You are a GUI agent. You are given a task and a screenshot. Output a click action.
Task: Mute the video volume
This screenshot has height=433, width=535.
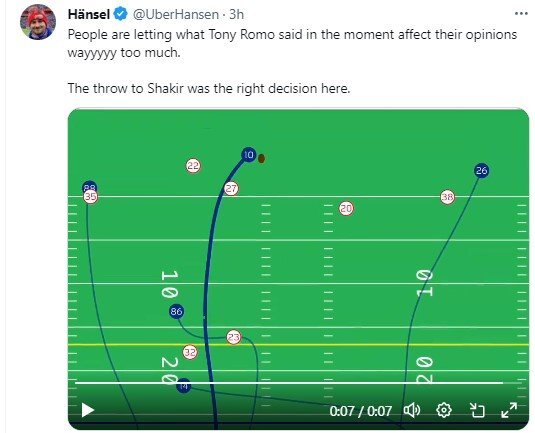click(412, 410)
